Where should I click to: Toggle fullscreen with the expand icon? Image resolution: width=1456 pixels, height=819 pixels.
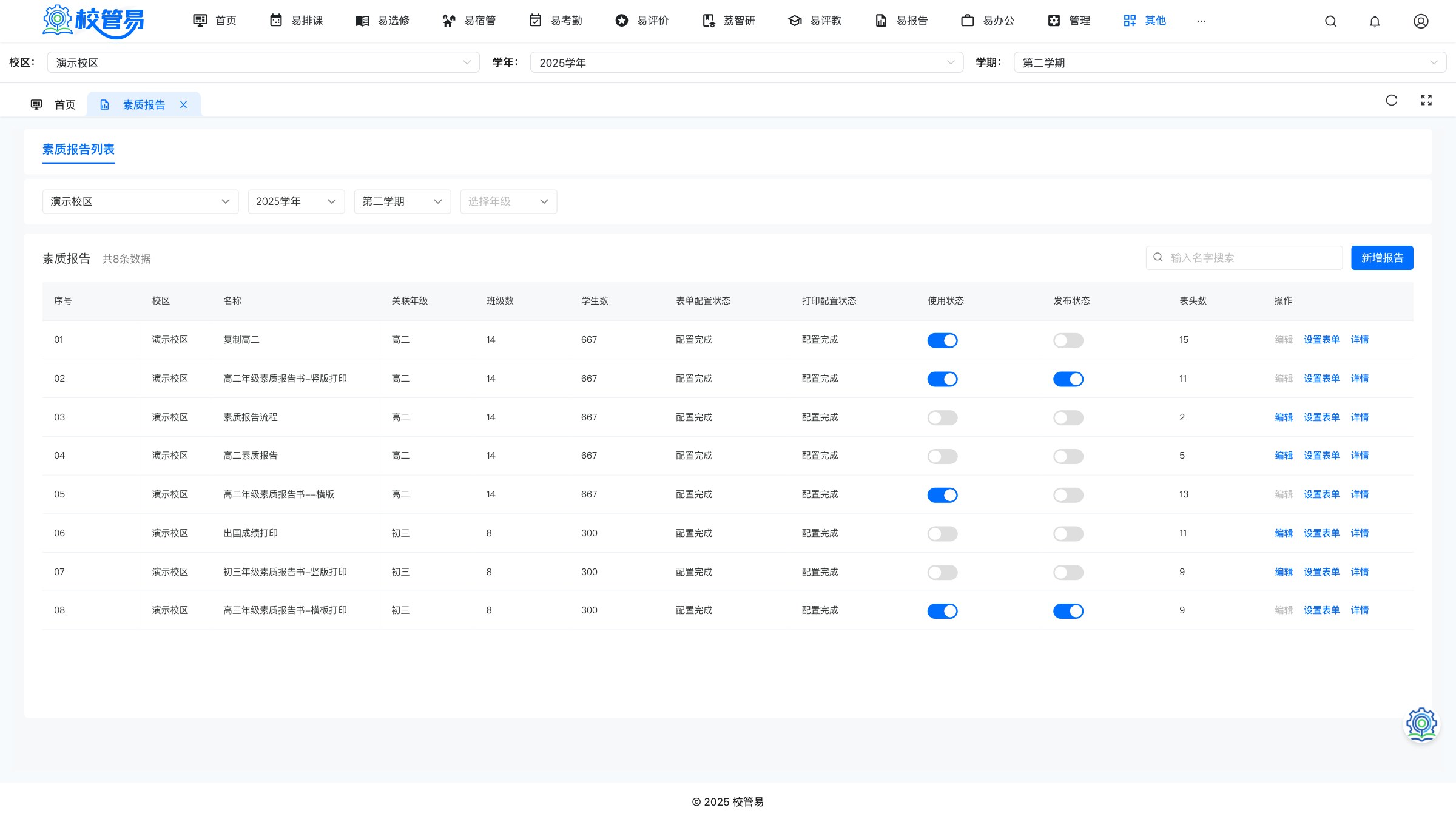pos(1426,100)
